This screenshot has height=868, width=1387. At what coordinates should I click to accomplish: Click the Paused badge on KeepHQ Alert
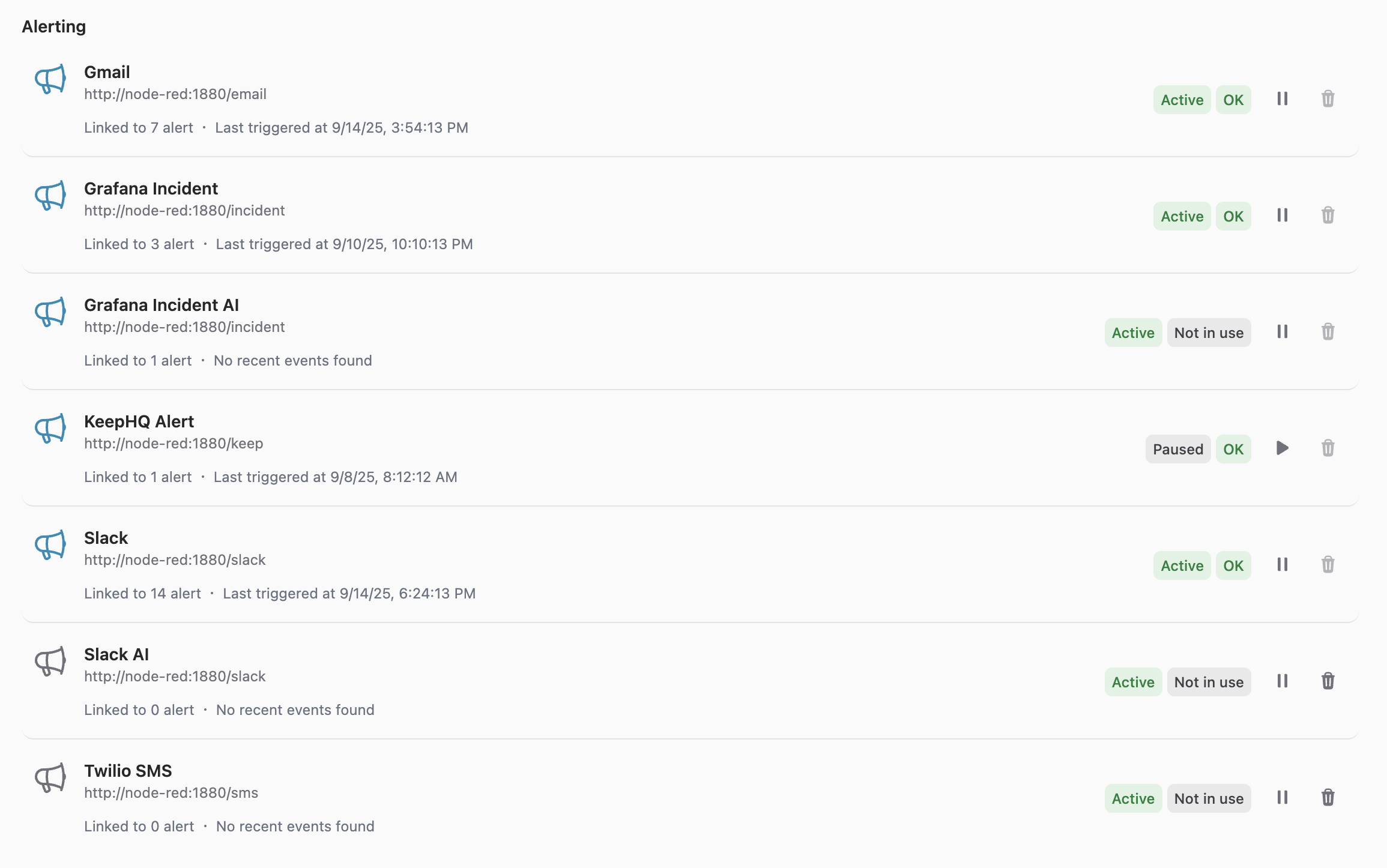click(x=1177, y=449)
